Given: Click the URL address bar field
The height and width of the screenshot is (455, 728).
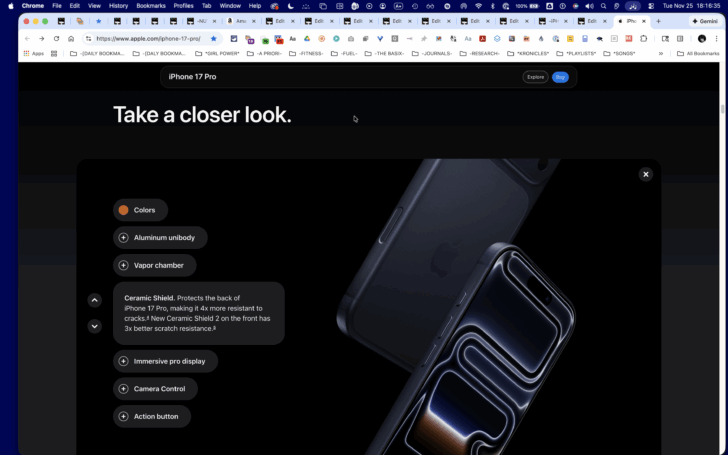Looking at the screenshot, I should click(149, 39).
